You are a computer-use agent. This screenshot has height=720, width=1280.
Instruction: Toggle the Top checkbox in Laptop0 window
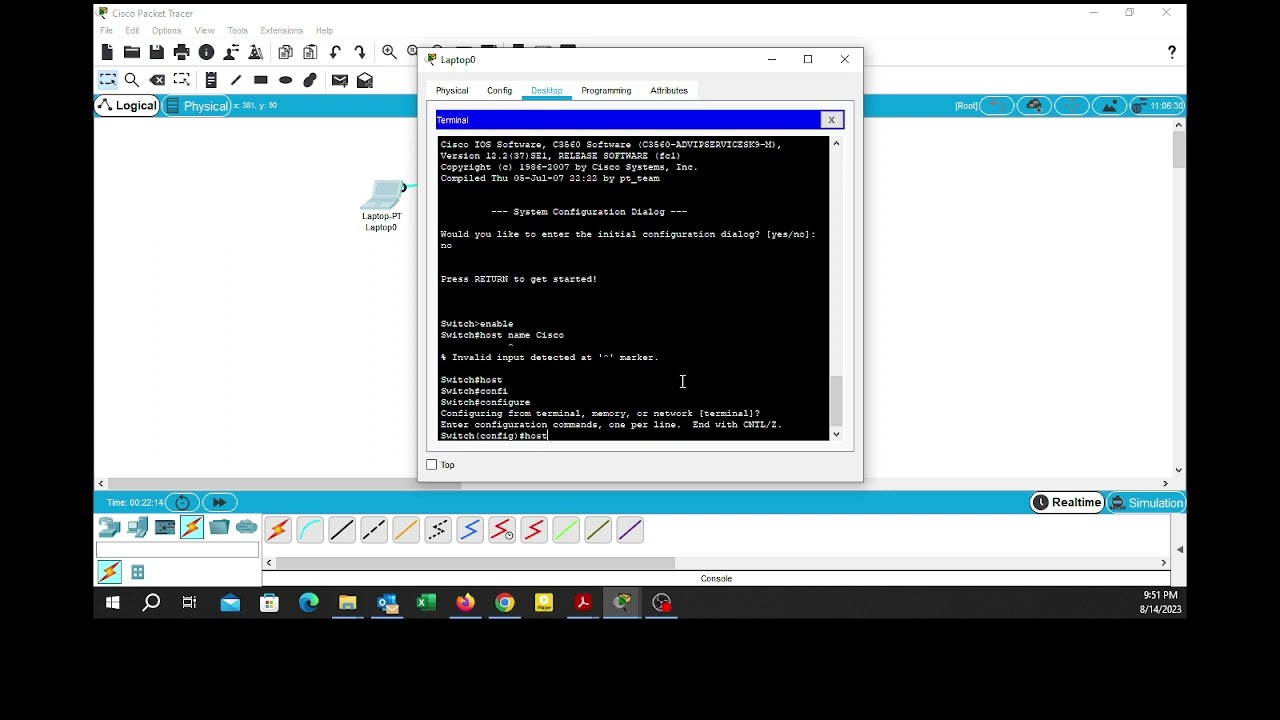432,465
